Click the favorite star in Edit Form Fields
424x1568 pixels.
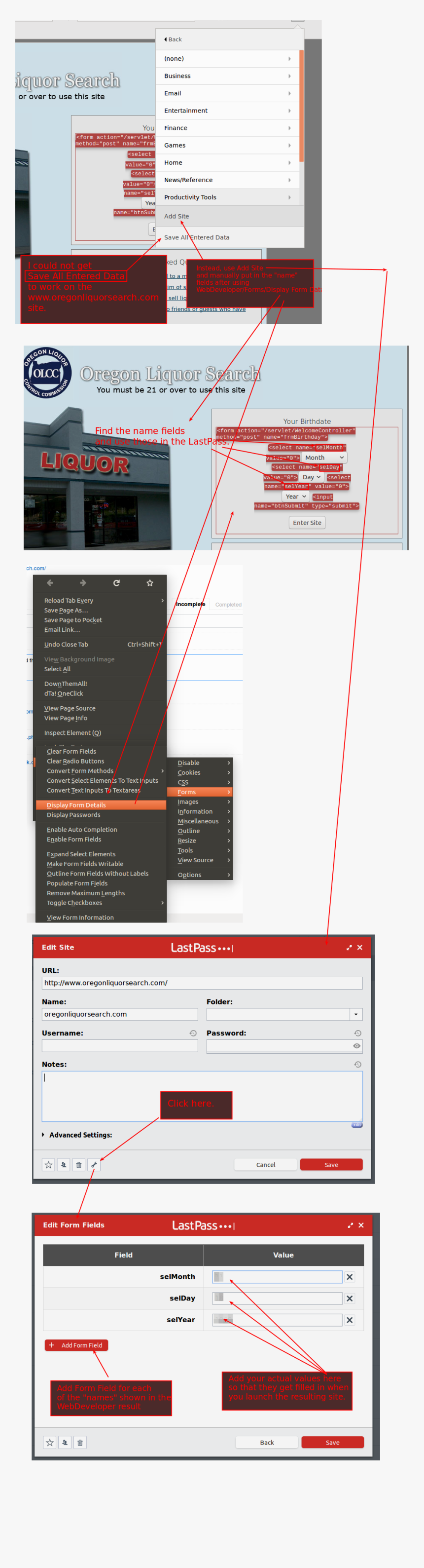click(x=50, y=1443)
